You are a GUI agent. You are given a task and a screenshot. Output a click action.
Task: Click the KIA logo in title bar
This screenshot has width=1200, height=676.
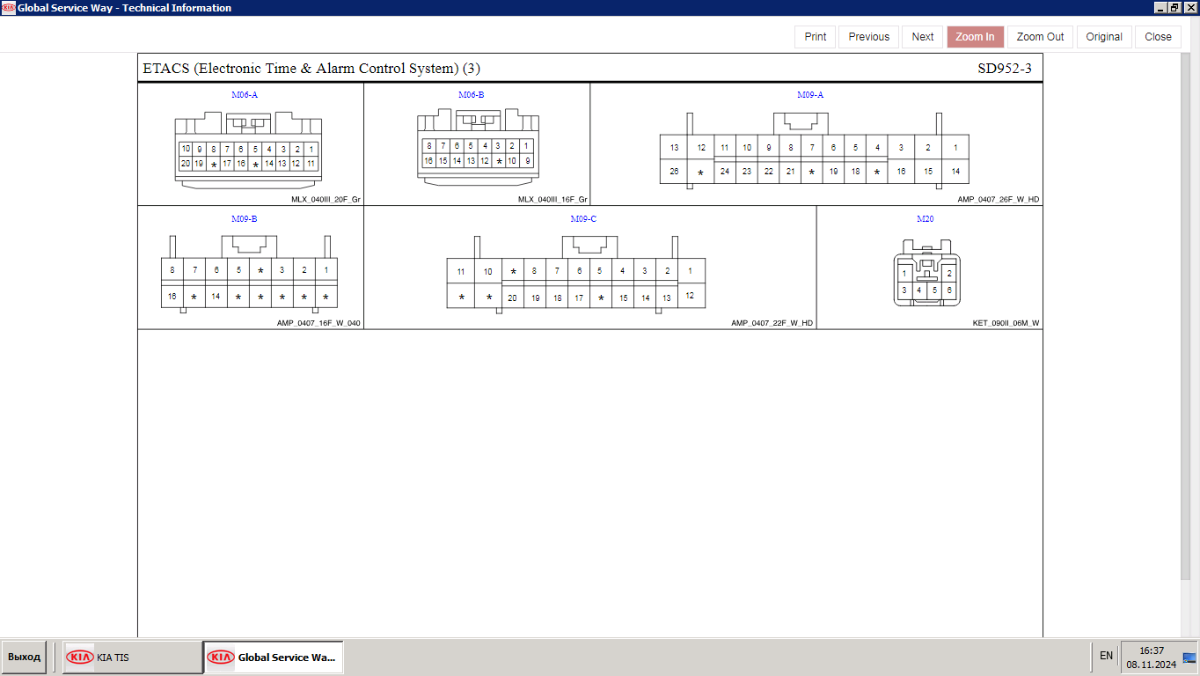(8, 7)
